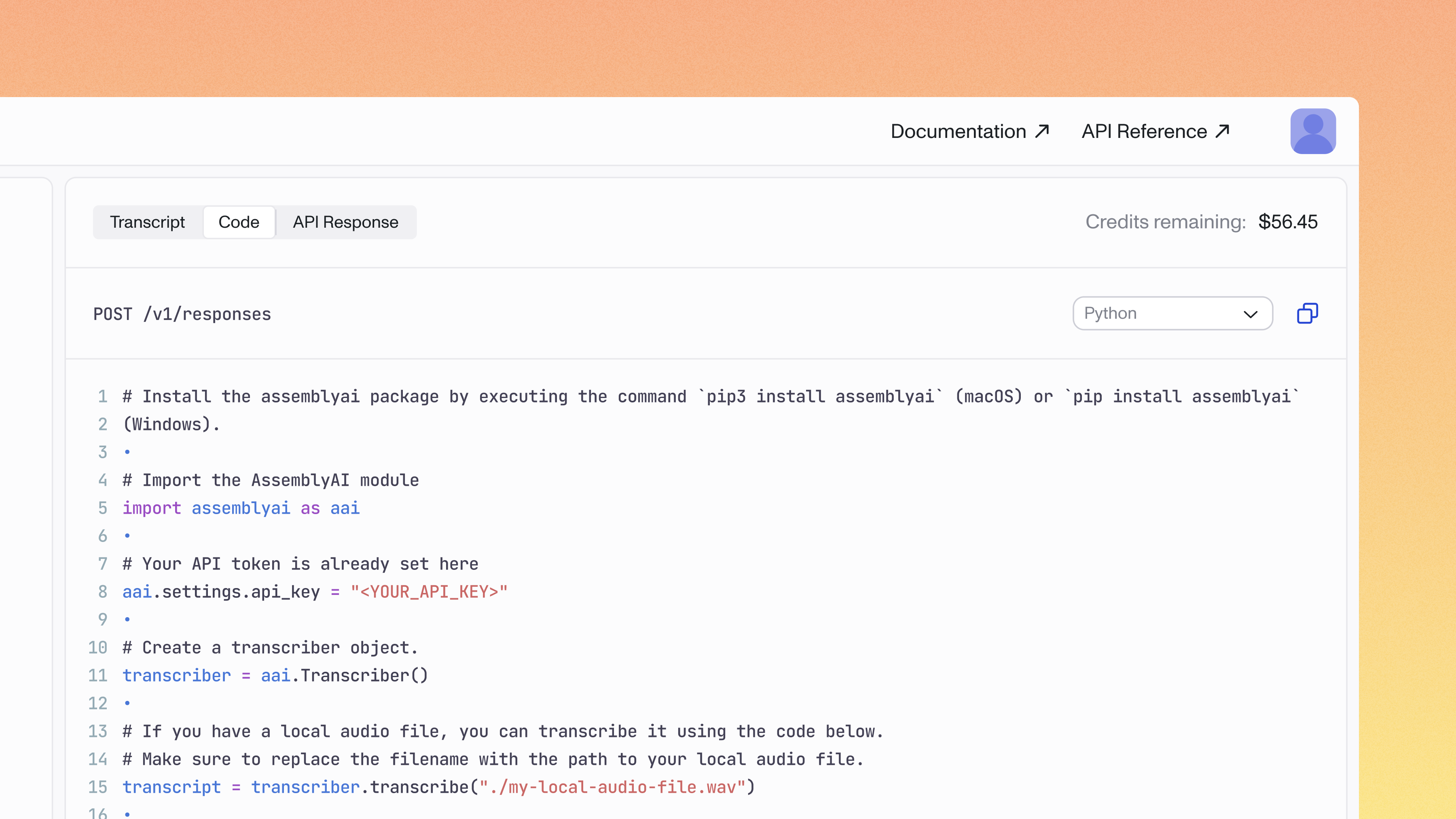
Task: Open the Documentation link
Action: tap(970, 131)
